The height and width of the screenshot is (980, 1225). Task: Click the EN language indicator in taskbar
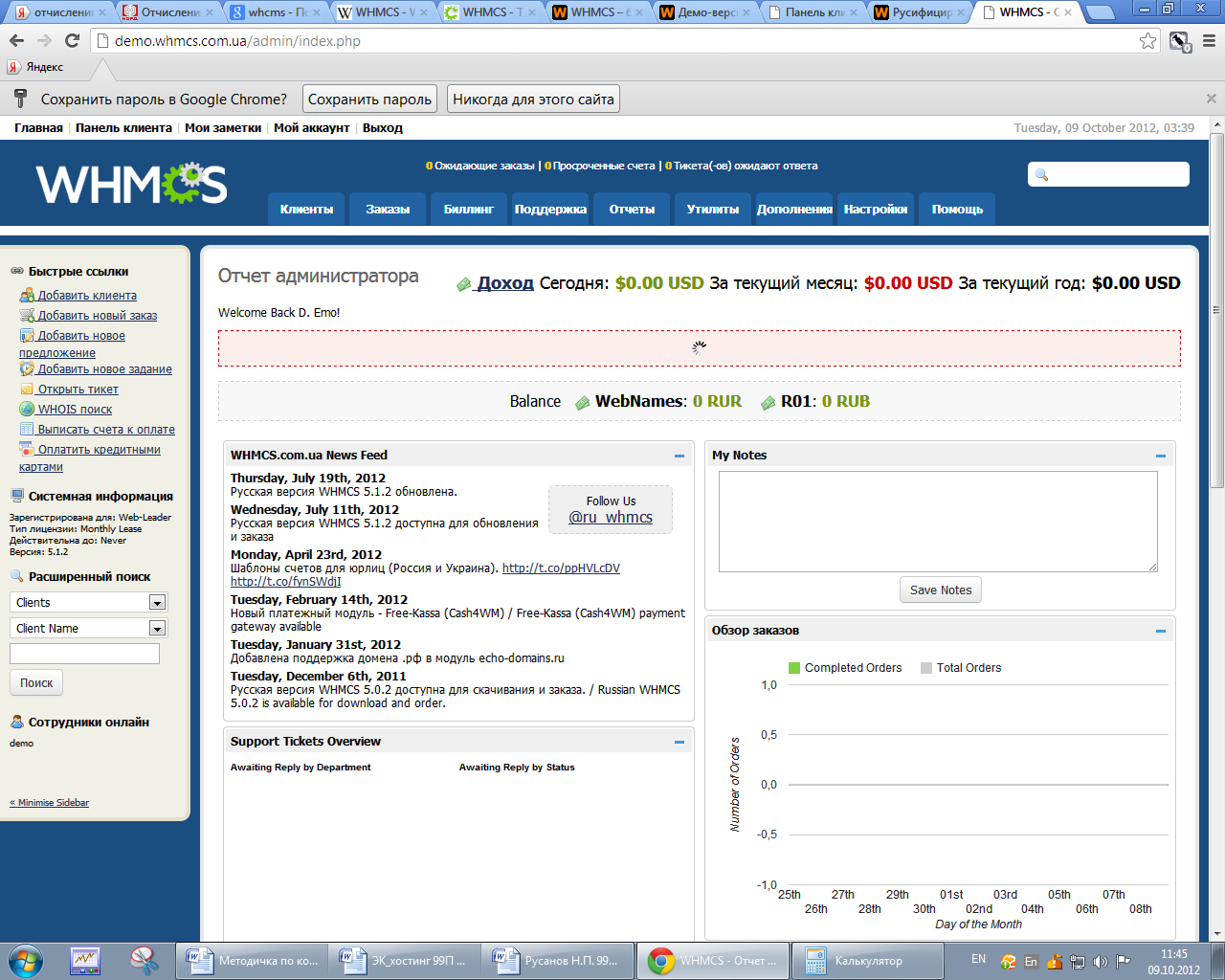[978, 958]
